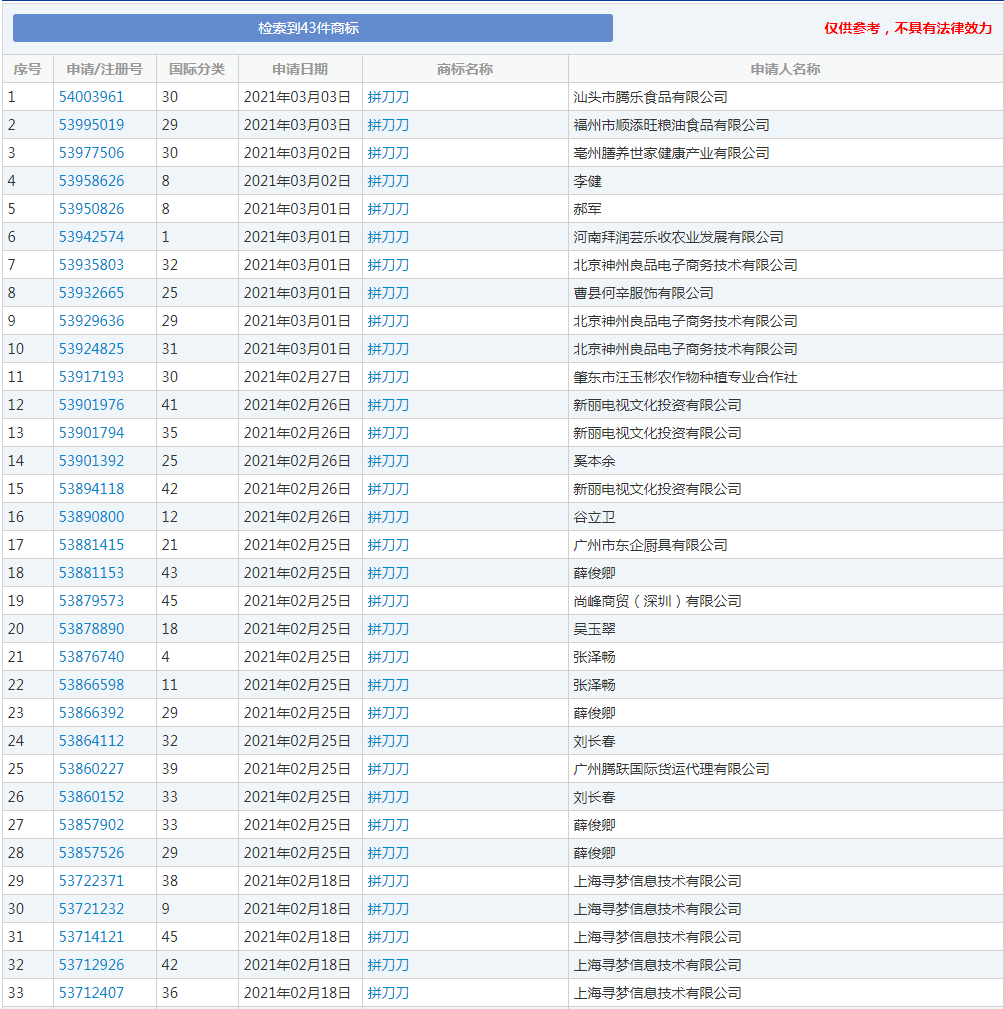The width and height of the screenshot is (1004, 1009).
Task: Click 拼刀刀 trademark name in row 33
Action: click(x=388, y=993)
